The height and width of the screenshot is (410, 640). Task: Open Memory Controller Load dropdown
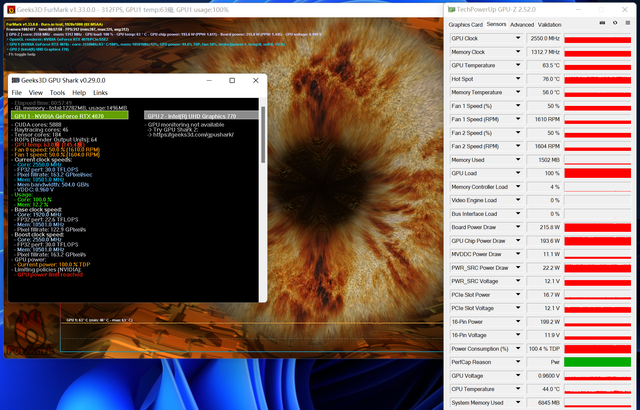(518, 186)
